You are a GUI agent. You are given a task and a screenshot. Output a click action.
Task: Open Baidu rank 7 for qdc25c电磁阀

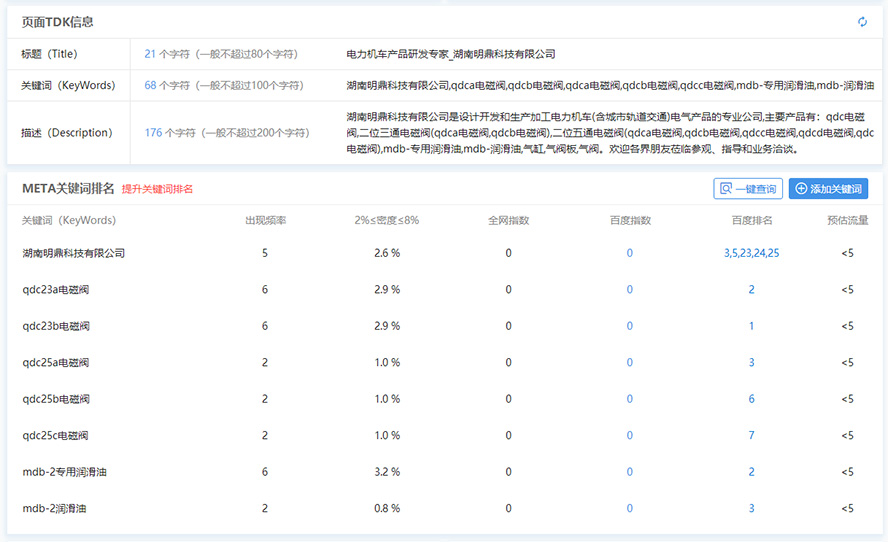752,436
